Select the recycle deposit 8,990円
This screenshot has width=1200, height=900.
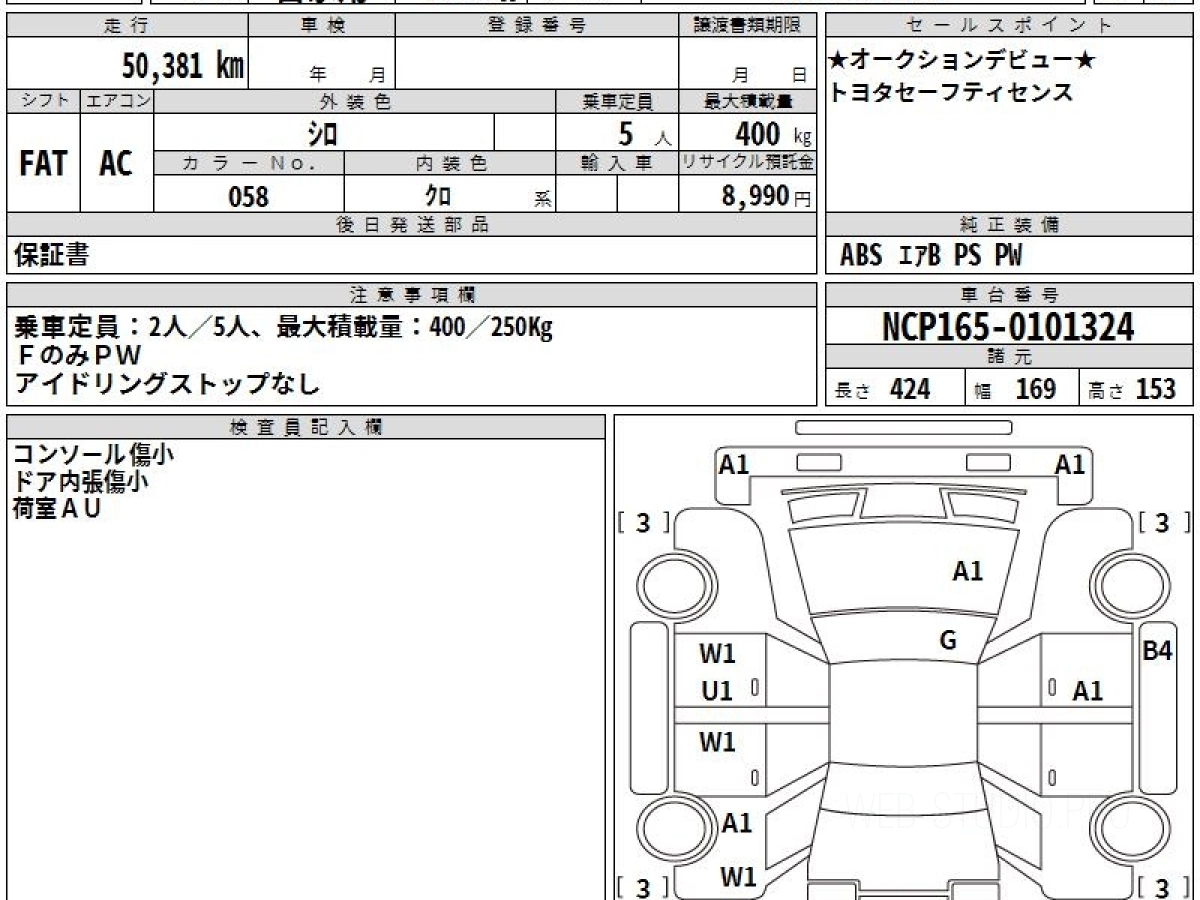coord(767,196)
